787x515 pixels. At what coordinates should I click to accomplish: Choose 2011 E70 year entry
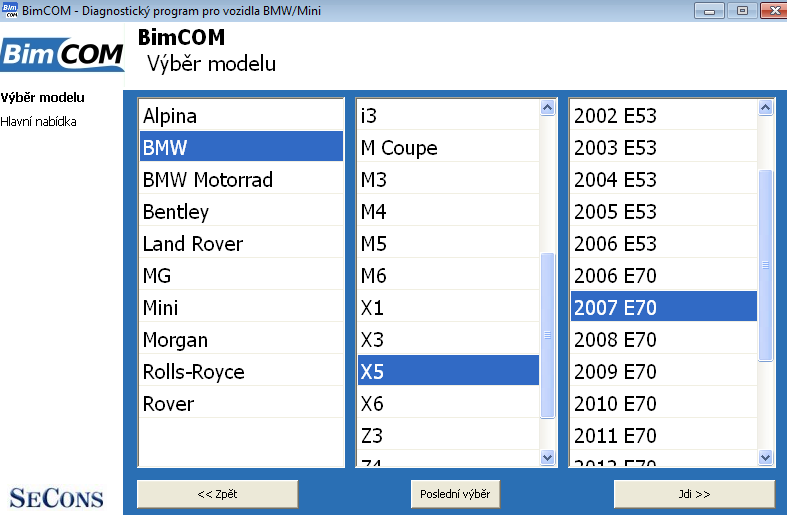point(664,435)
